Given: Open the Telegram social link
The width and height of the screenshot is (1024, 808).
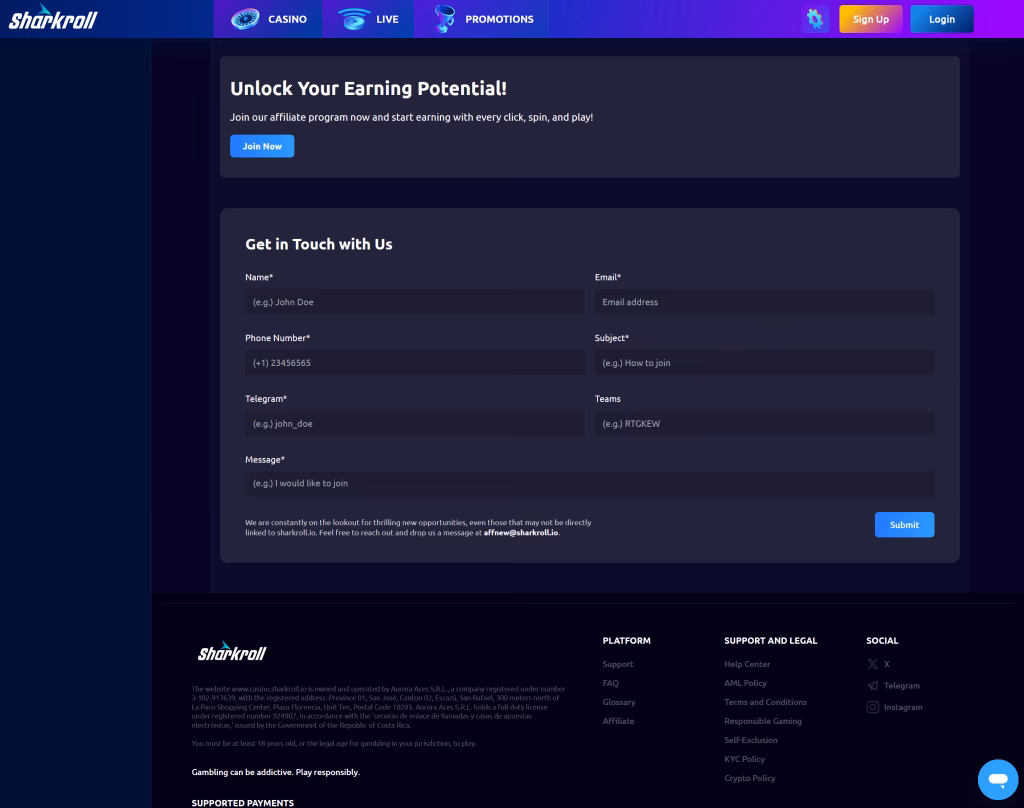Looking at the screenshot, I should click(x=894, y=686).
